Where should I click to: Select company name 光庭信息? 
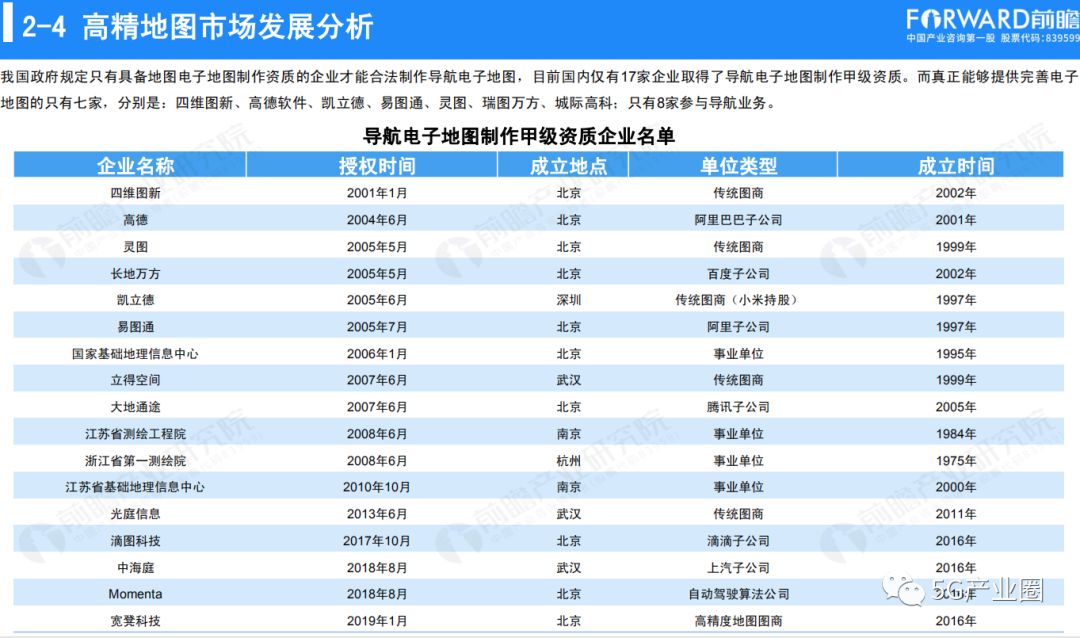[135, 513]
